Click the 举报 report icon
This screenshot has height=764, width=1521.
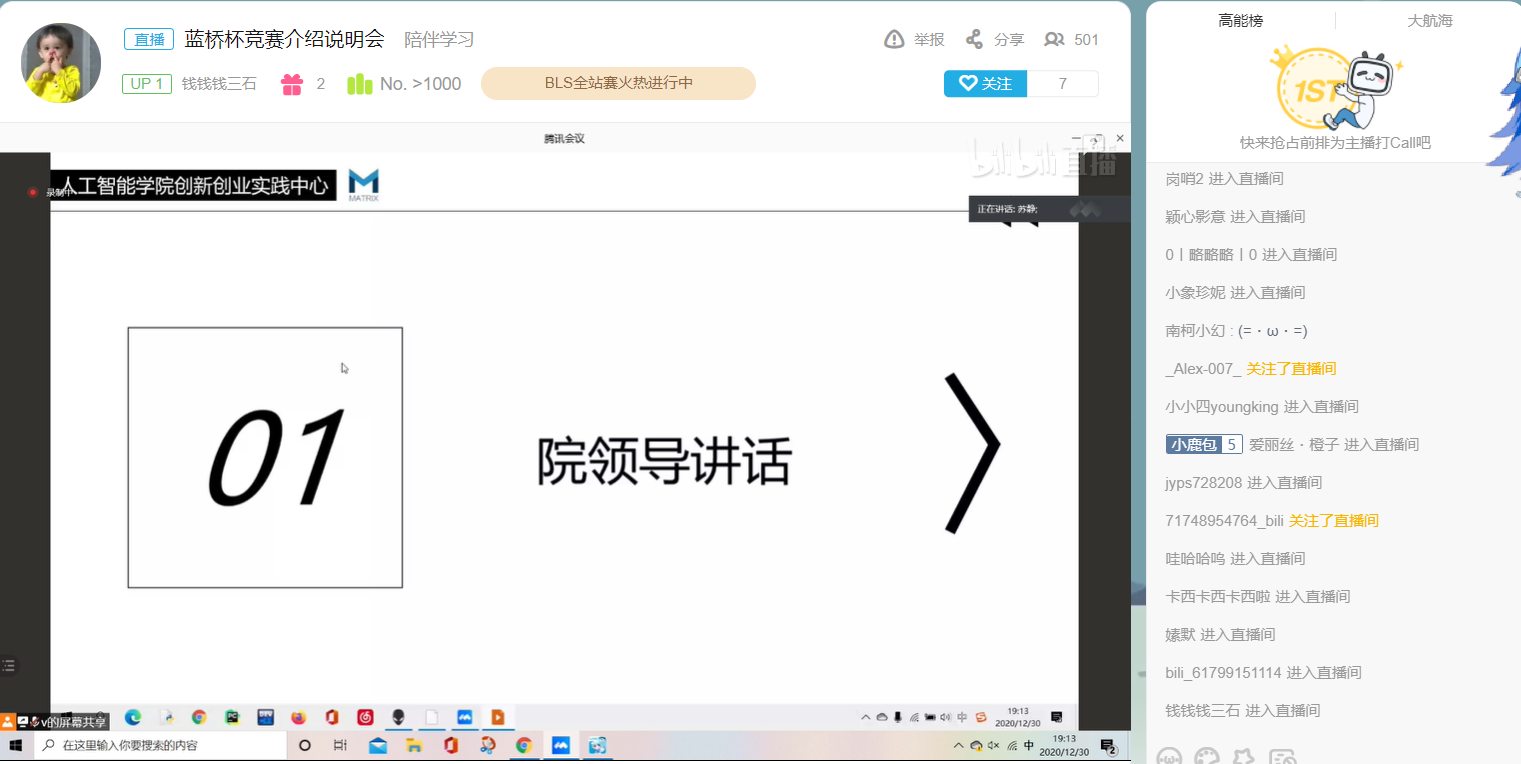coord(893,39)
